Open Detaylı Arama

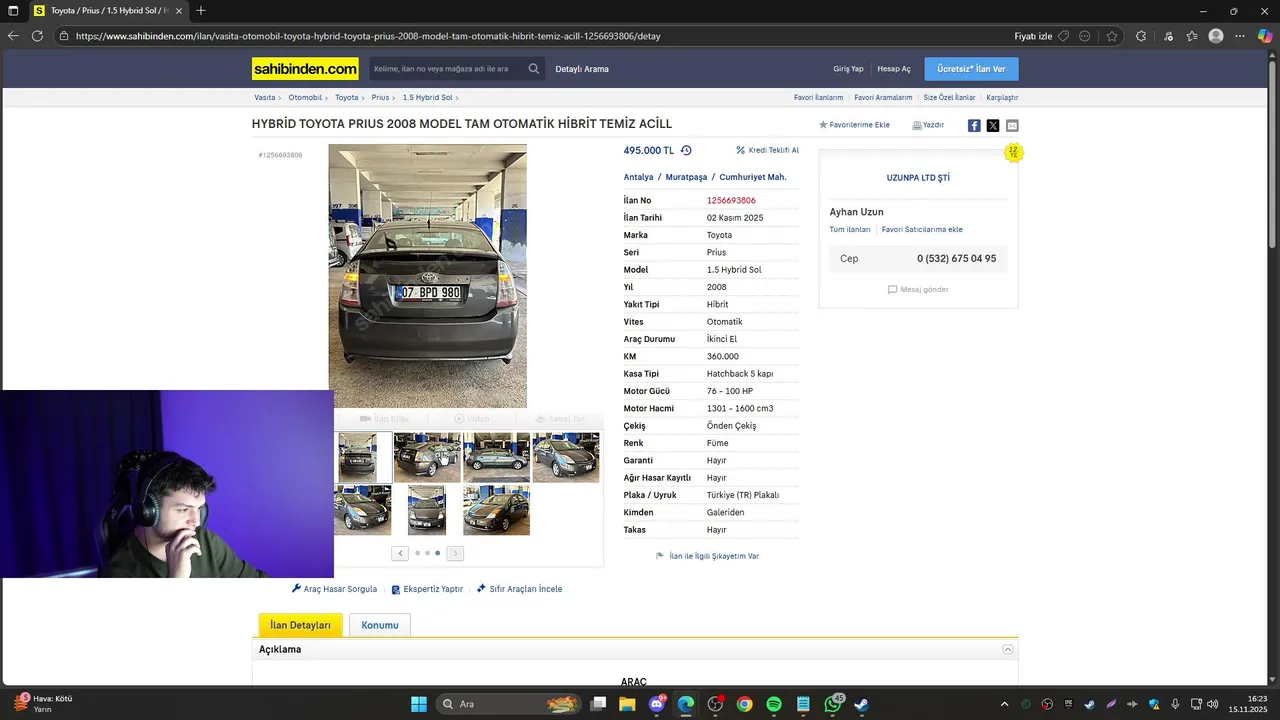[582, 69]
